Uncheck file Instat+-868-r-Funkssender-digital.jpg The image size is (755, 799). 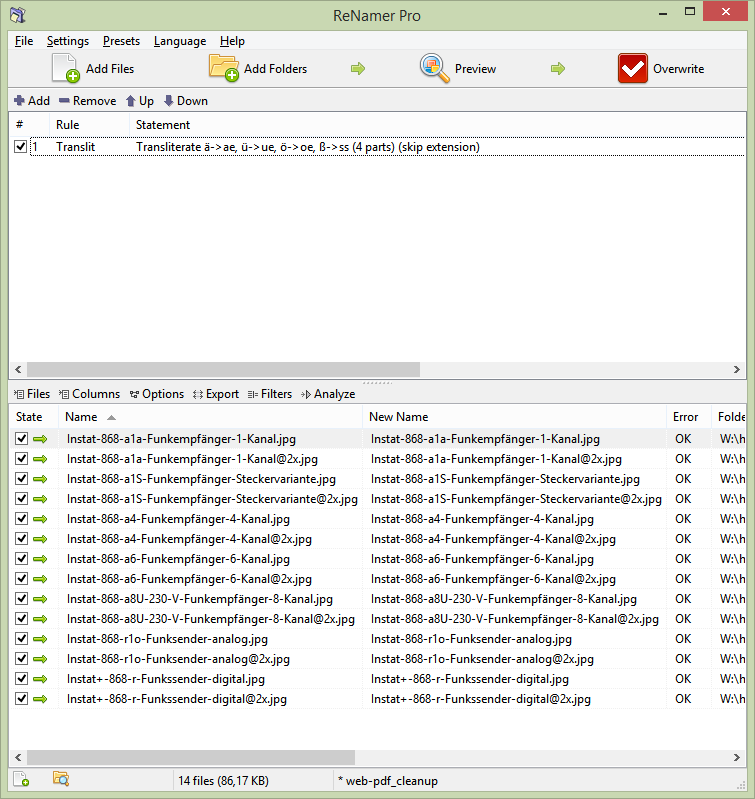coord(21,679)
